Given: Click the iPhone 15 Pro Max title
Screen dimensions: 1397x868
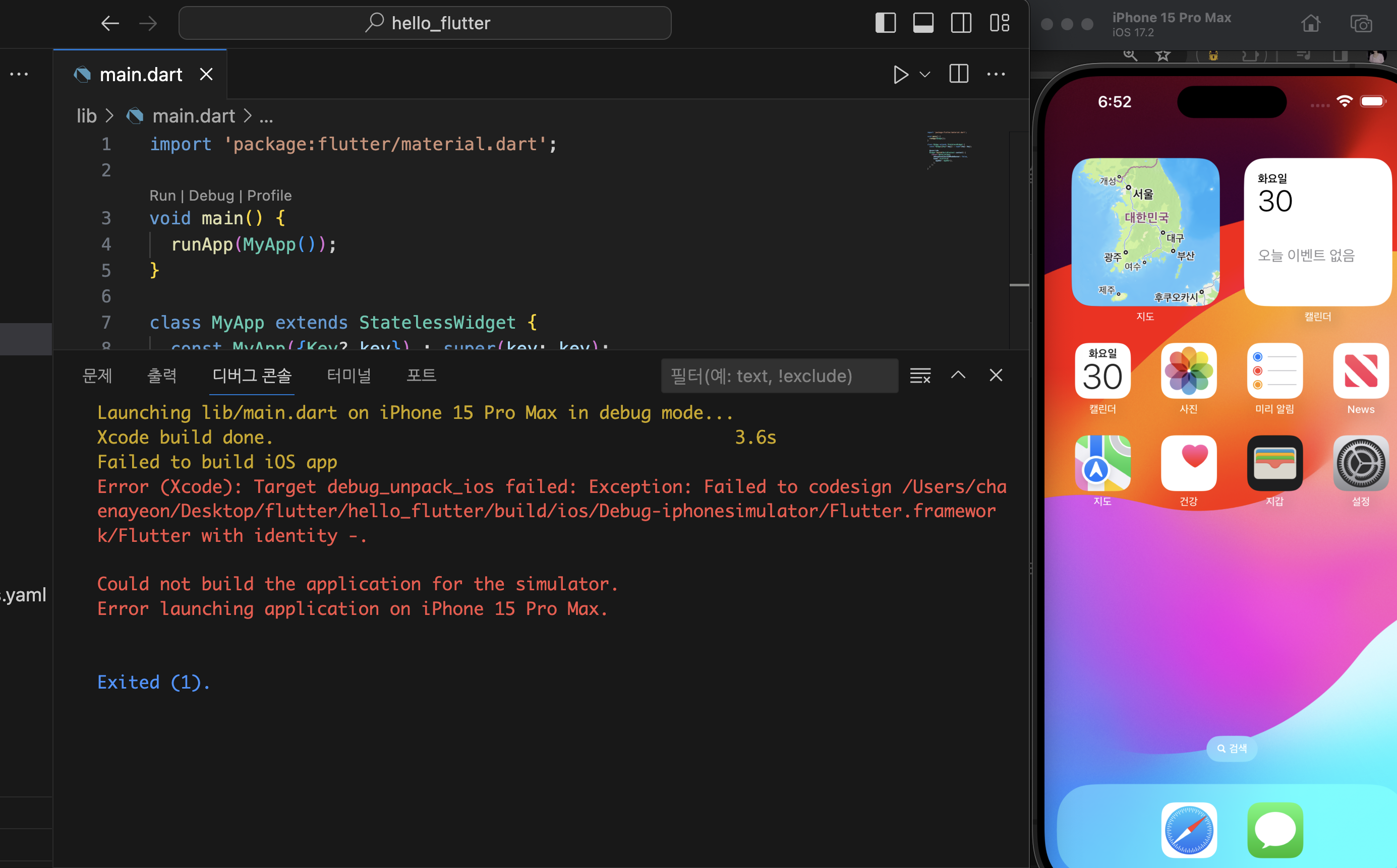Looking at the screenshot, I should 1171,18.
